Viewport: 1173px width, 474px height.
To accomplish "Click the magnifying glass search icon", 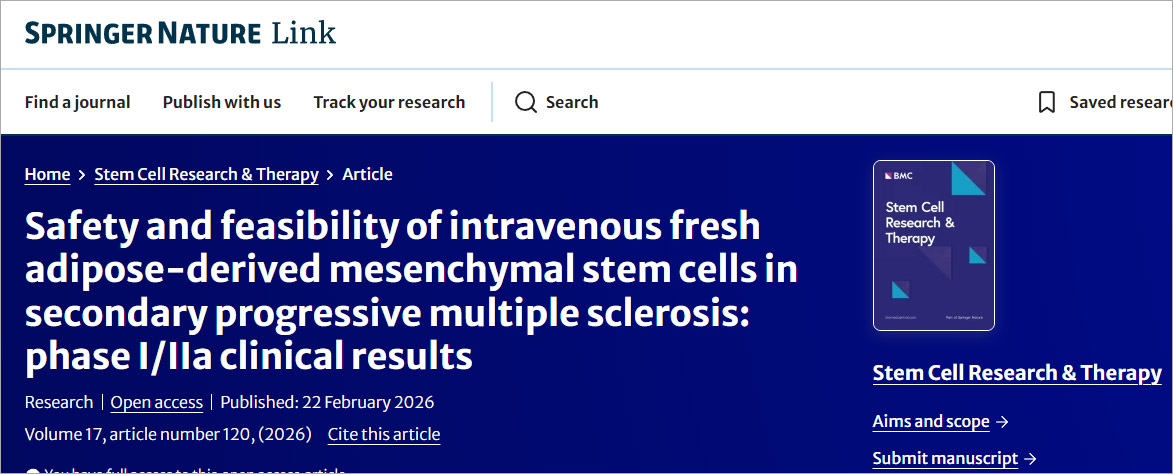I will click(526, 102).
